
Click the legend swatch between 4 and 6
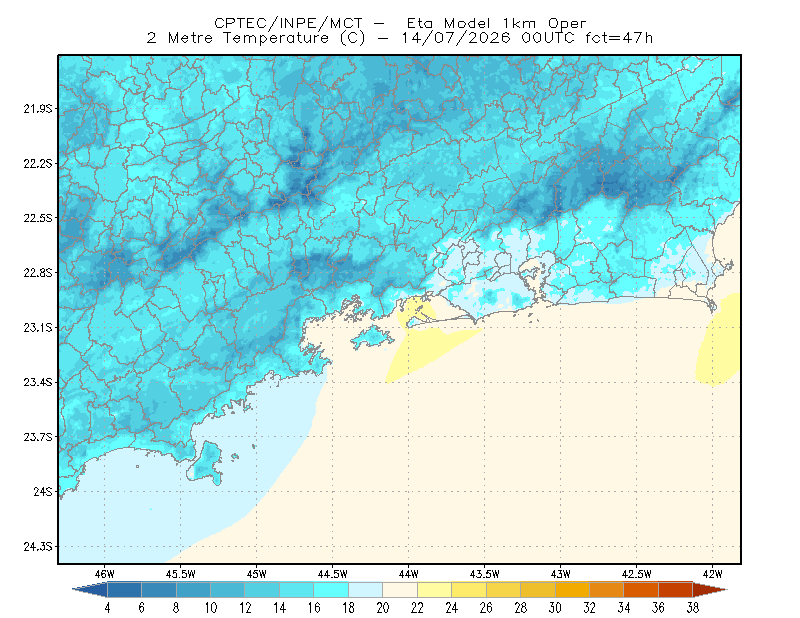tap(124, 590)
